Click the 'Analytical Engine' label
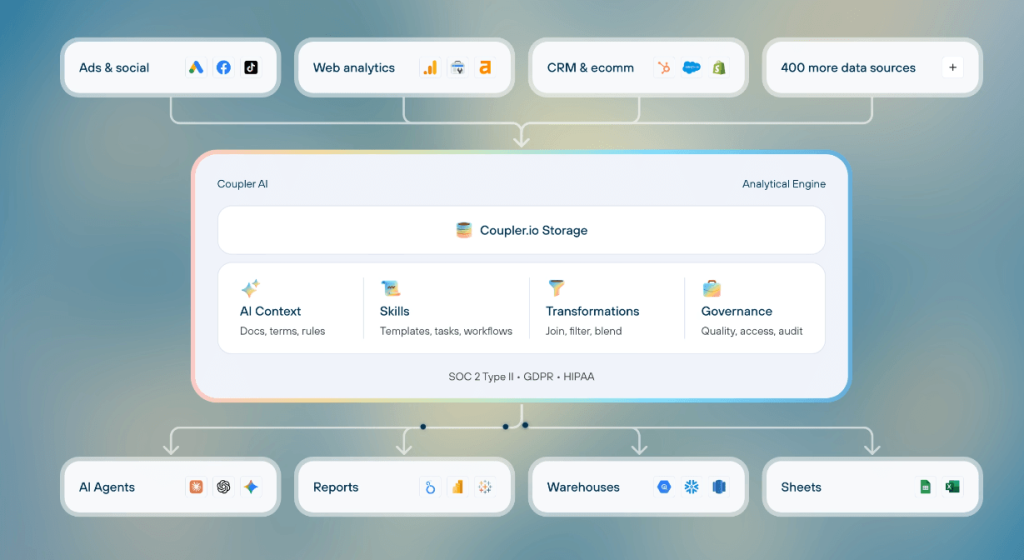1024x560 pixels. (x=784, y=184)
